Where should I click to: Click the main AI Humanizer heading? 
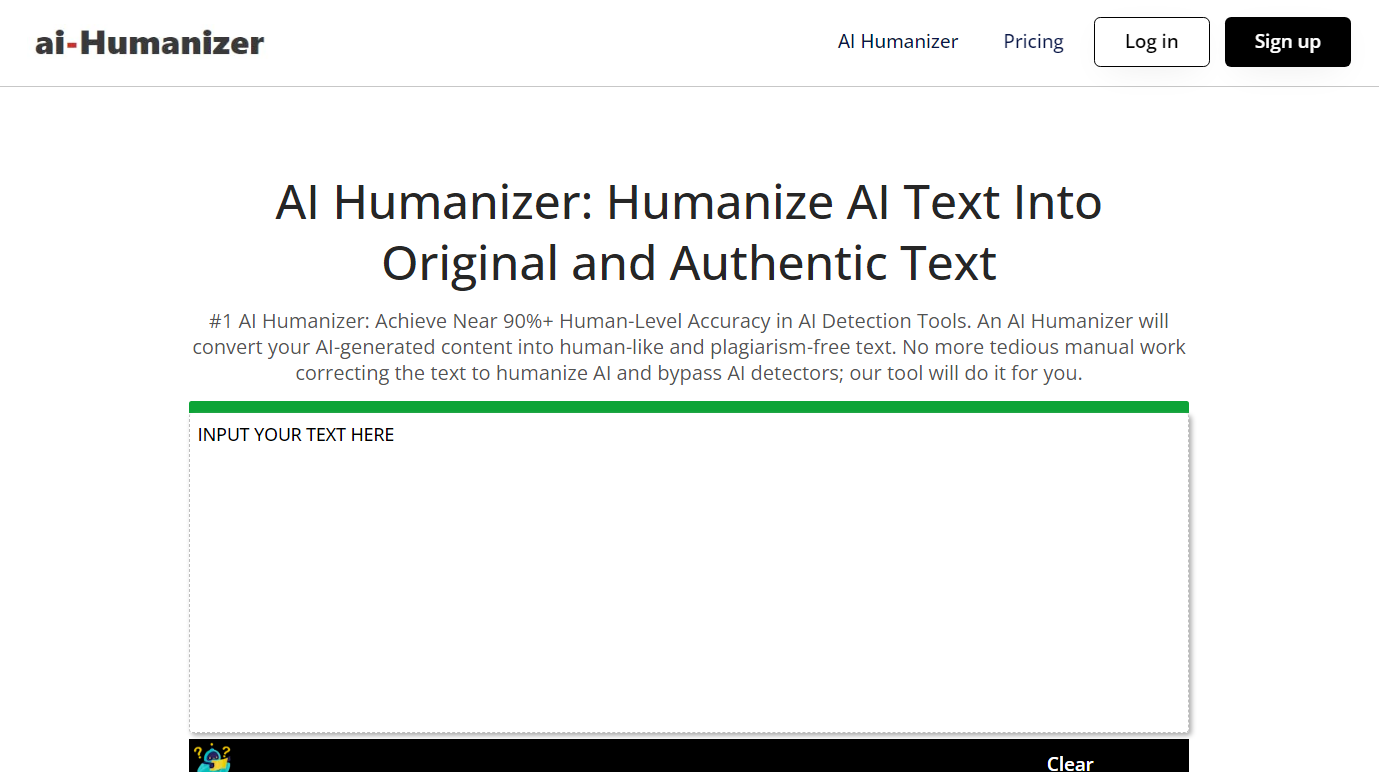point(689,232)
